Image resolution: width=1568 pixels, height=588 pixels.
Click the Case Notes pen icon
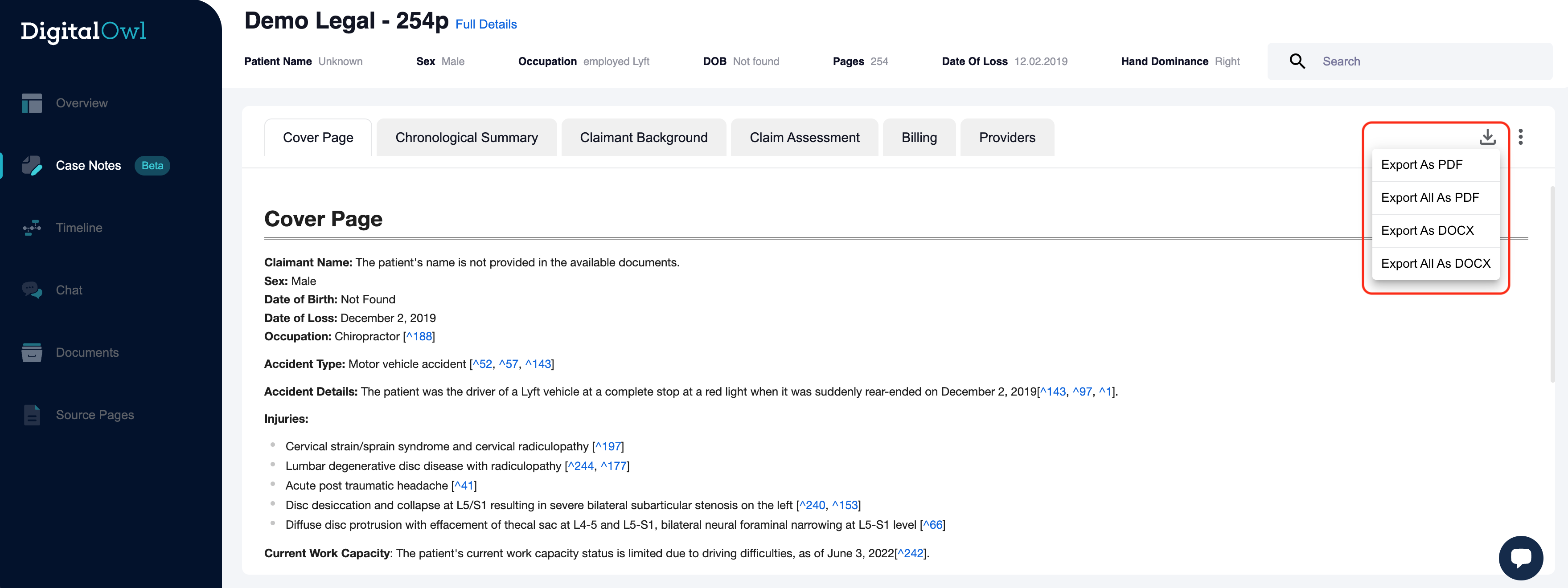coord(32,165)
